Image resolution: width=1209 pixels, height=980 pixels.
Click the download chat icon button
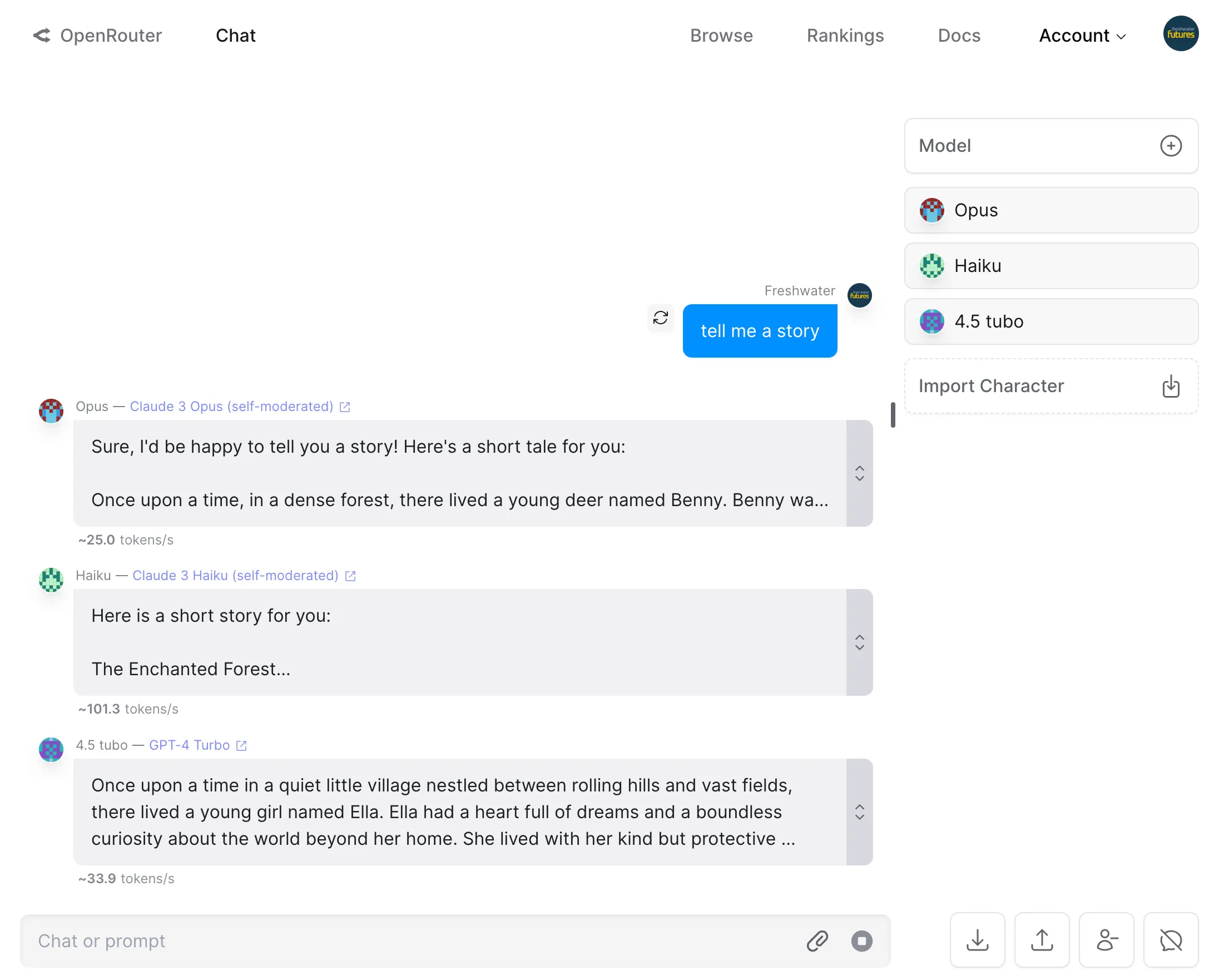(x=977, y=940)
